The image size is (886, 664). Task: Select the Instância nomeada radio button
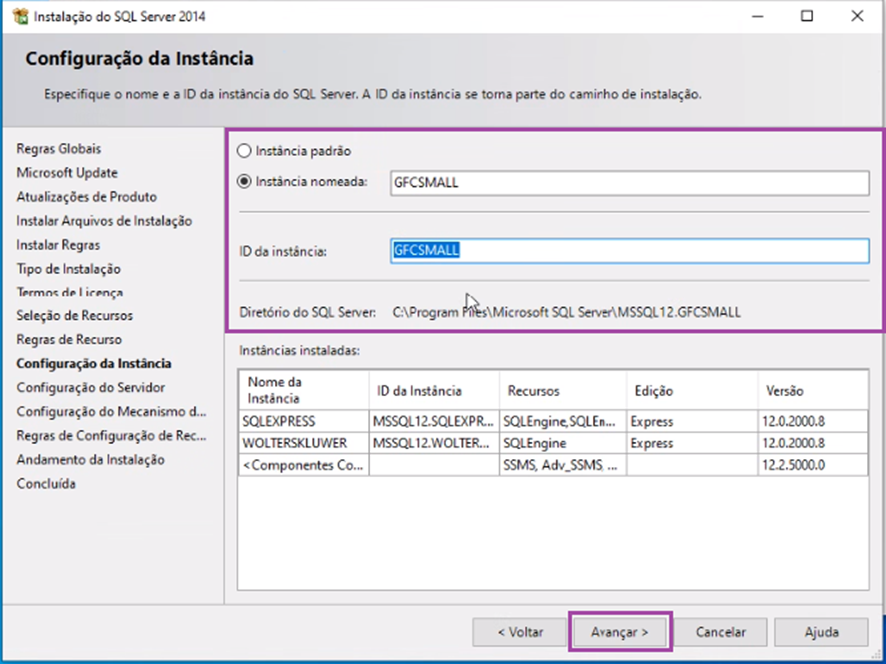tap(244, 181)
